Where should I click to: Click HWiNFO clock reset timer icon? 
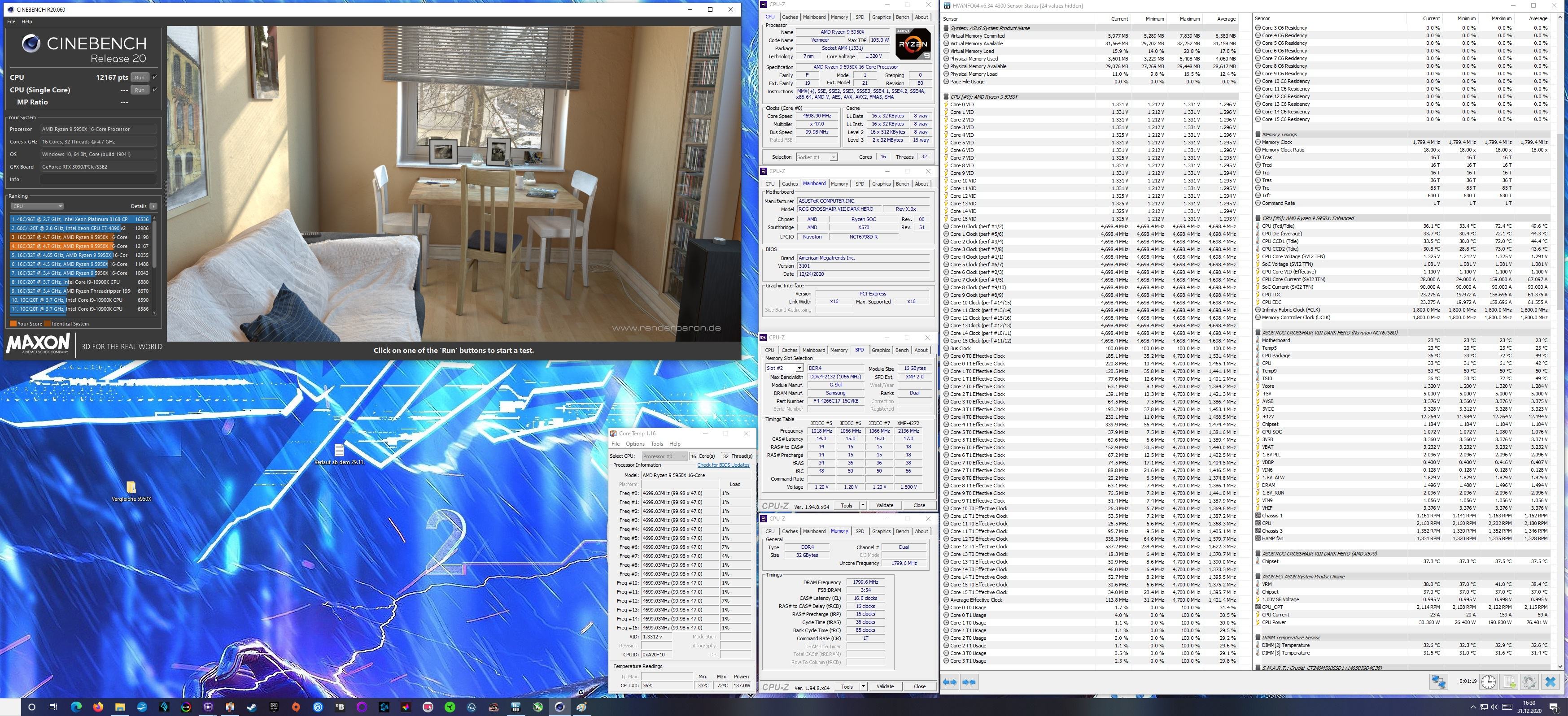pos(1488,682)
